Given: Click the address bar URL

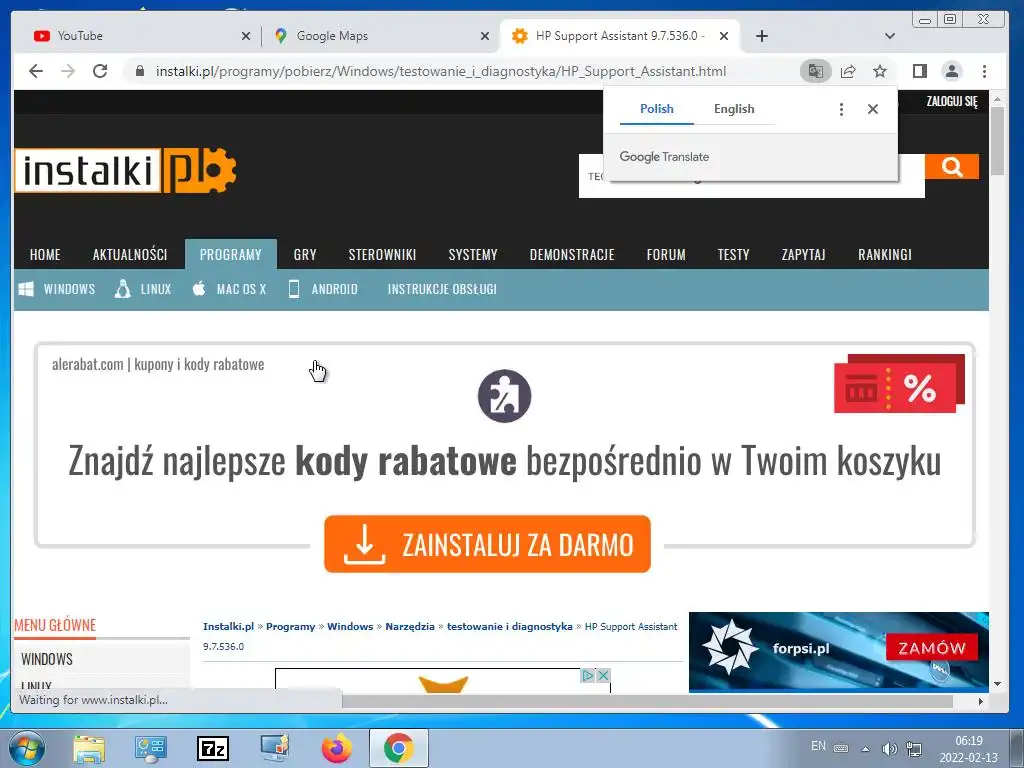Looking at the screenshot, I should 441,71.
